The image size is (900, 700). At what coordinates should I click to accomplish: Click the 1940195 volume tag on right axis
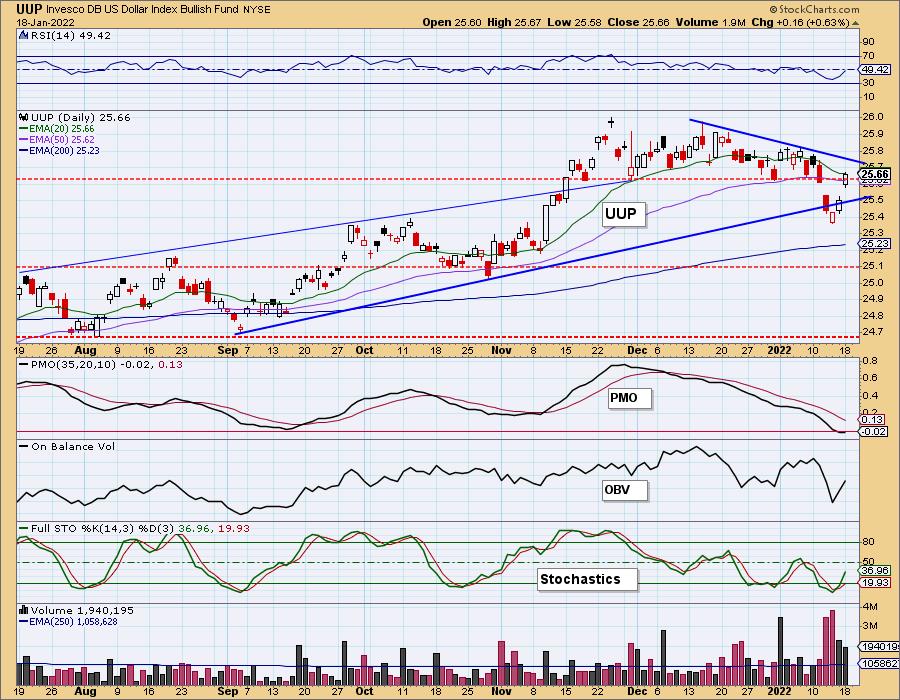click(879, 647)
